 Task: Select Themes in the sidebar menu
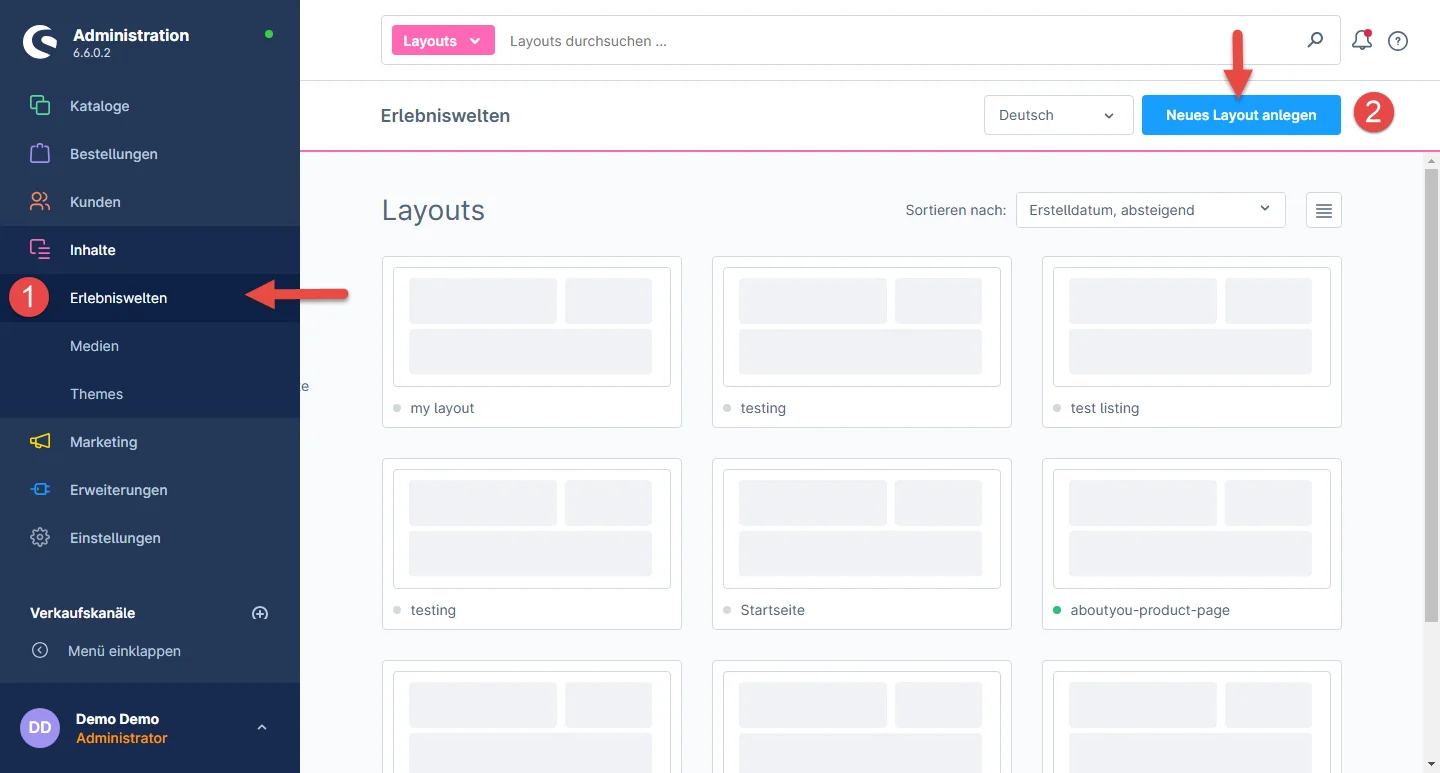(x=96, y=394)
